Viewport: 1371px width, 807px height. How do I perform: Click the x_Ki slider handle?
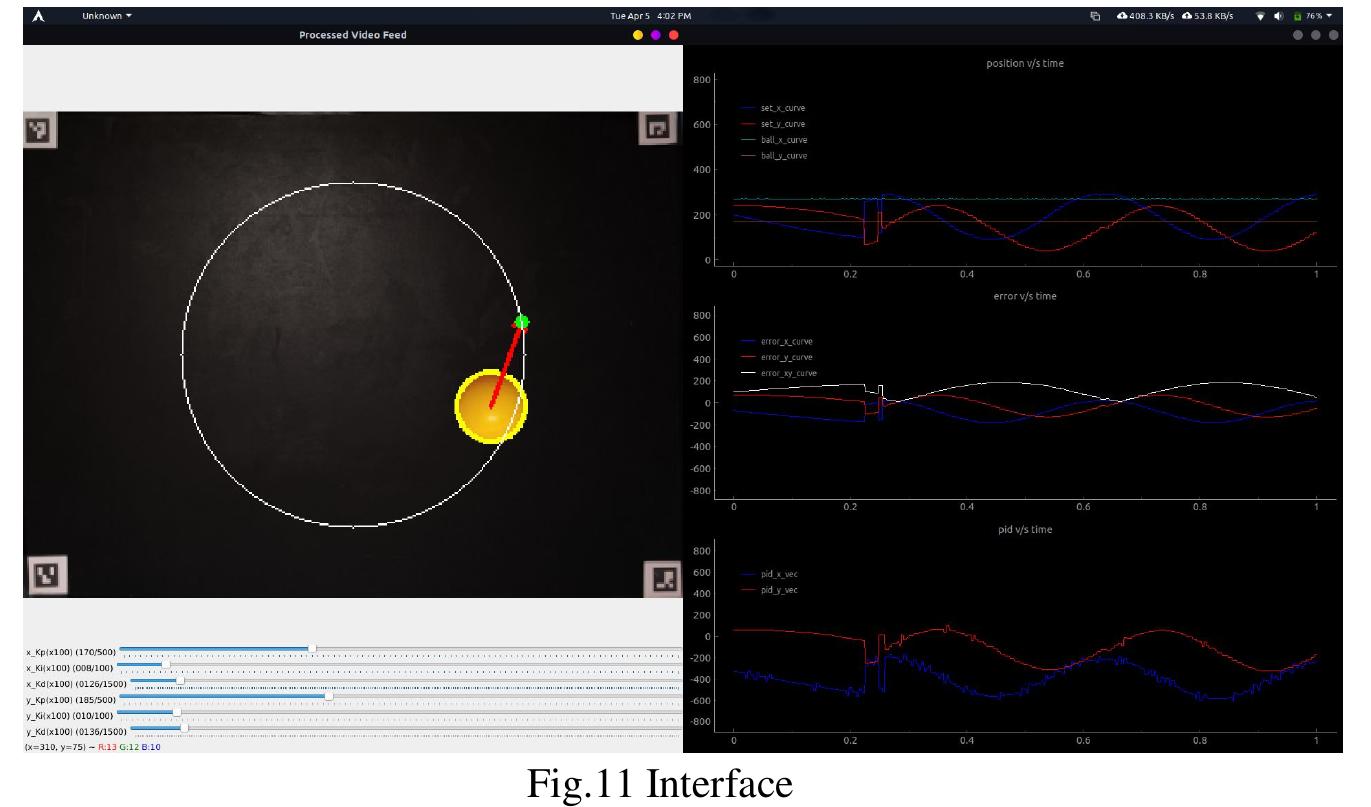click(x=166, y=664)
